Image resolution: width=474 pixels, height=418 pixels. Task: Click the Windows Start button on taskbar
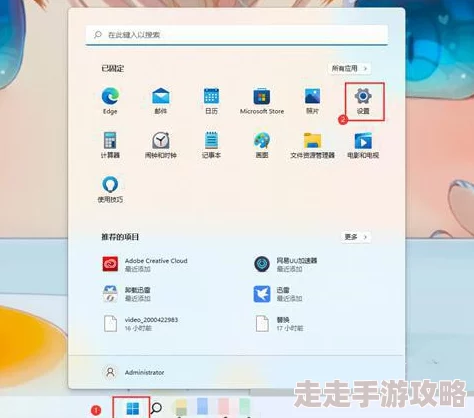point(132,408)
